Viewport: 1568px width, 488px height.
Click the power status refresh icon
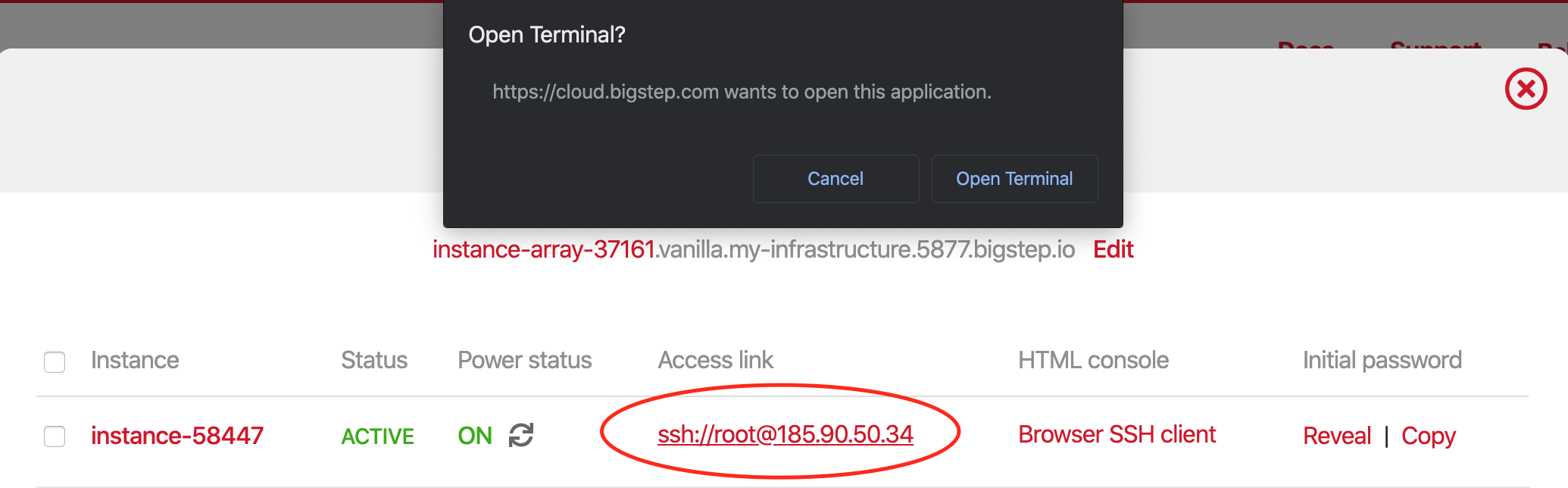[x=521, y=435]
